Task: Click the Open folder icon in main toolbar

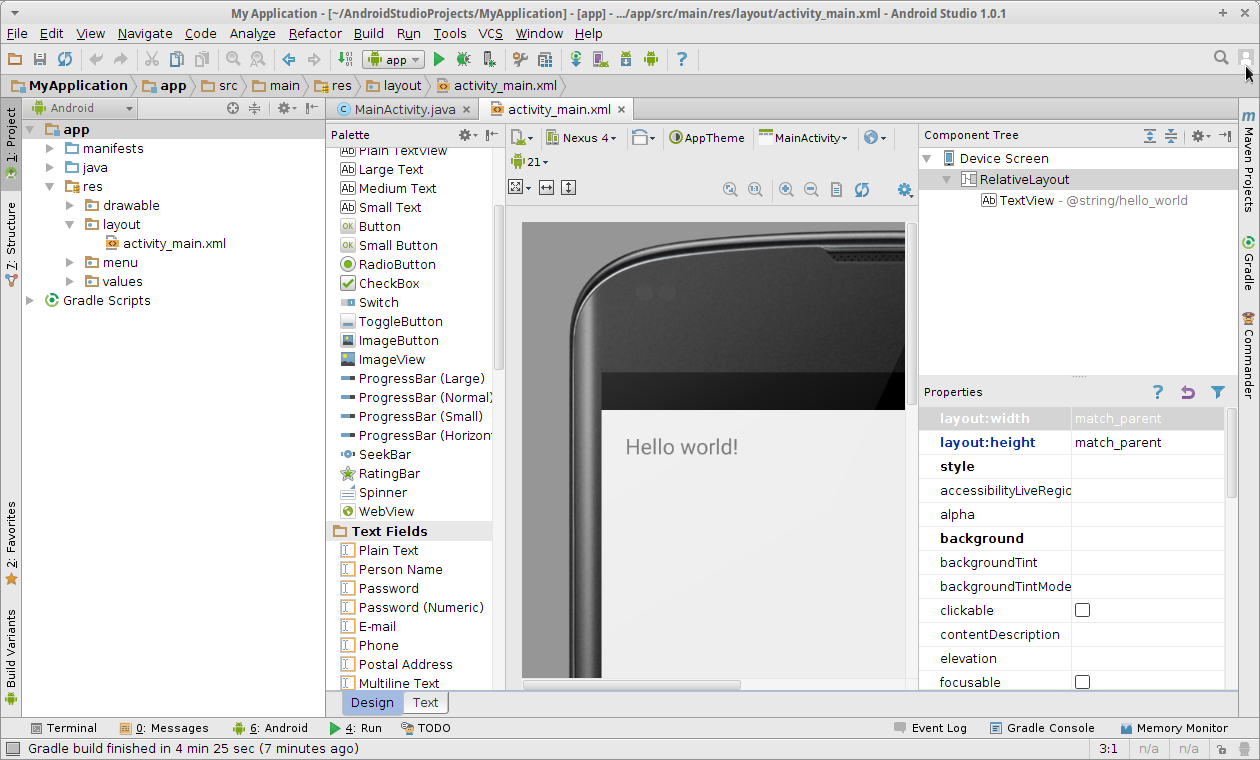Action: point(15,59)
